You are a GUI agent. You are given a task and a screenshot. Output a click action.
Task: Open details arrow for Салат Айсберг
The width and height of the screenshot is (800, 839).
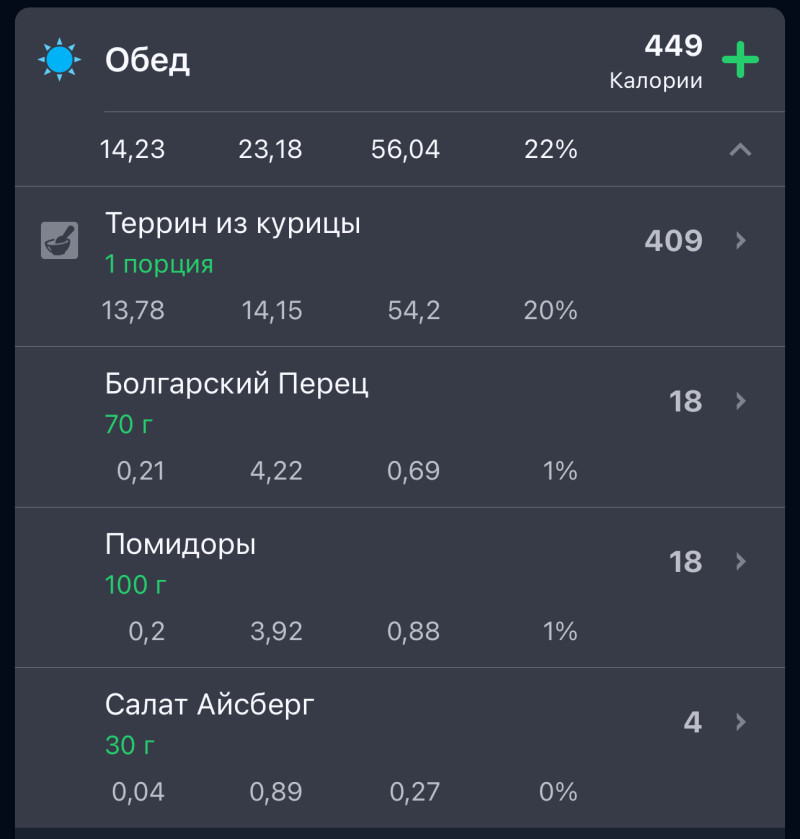click(x=741, y=721)
